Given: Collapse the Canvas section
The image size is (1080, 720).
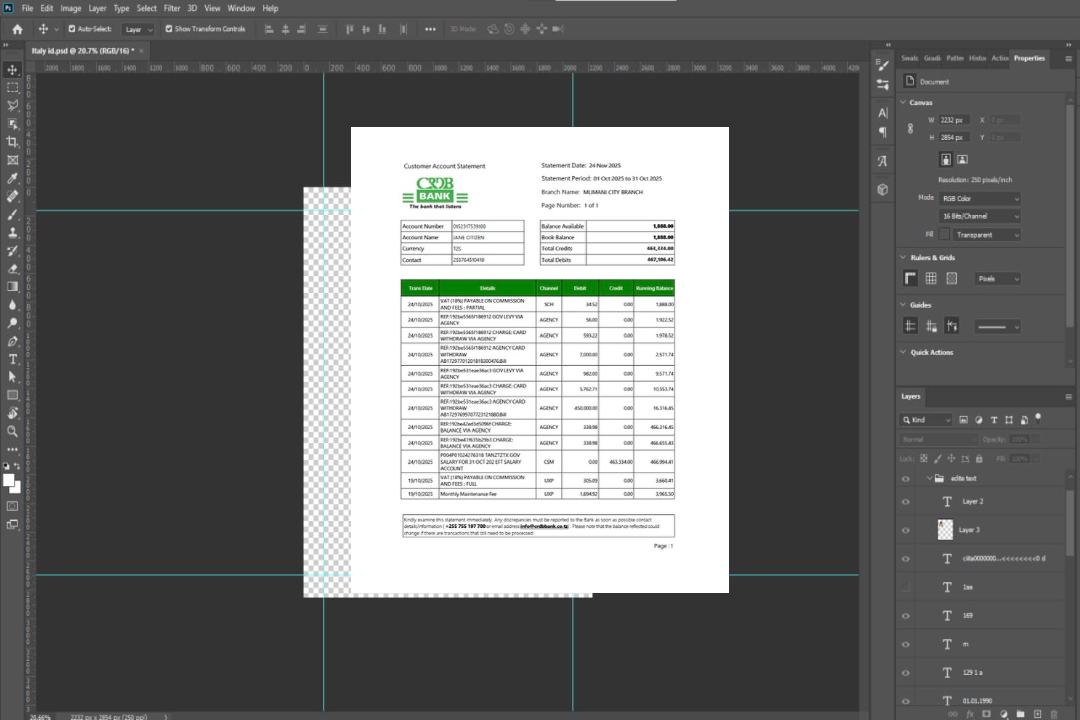Looking at the screenshot, I should (x=904, y=102).
